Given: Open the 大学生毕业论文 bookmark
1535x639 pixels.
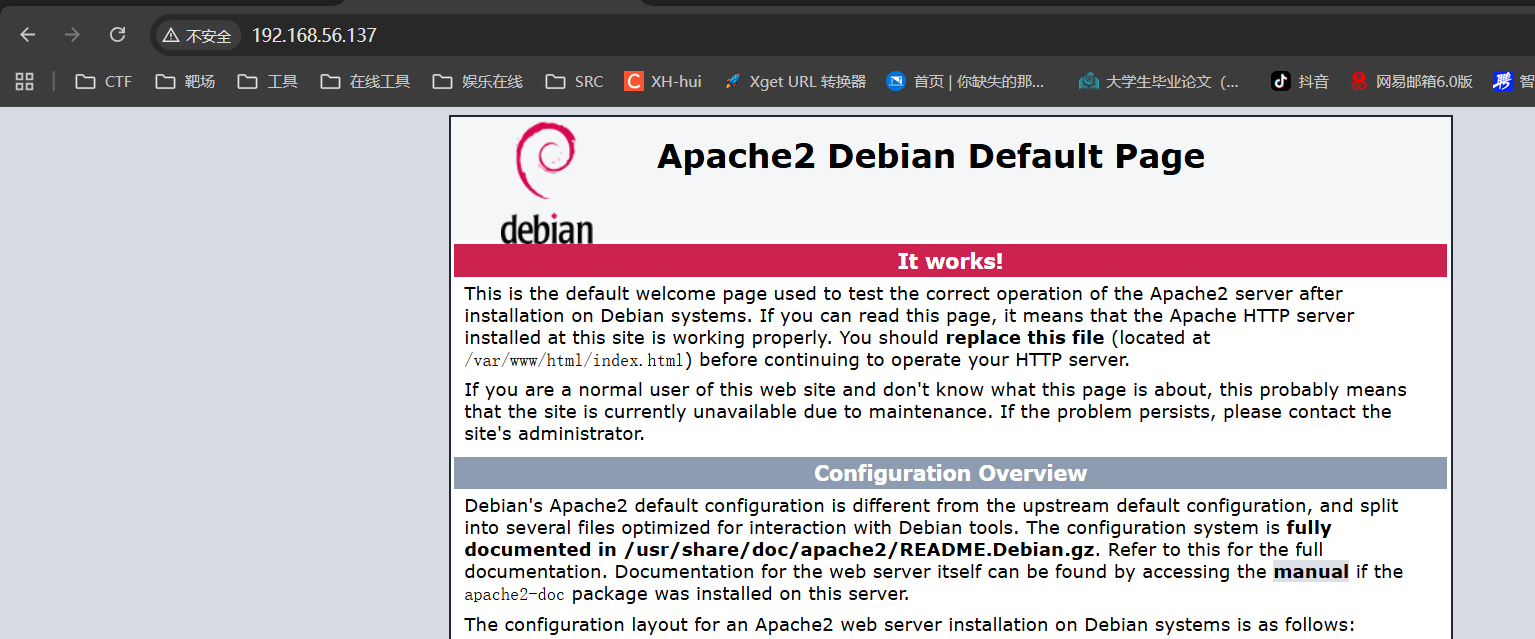Looking at the screenshot, I should (1159, 82).
